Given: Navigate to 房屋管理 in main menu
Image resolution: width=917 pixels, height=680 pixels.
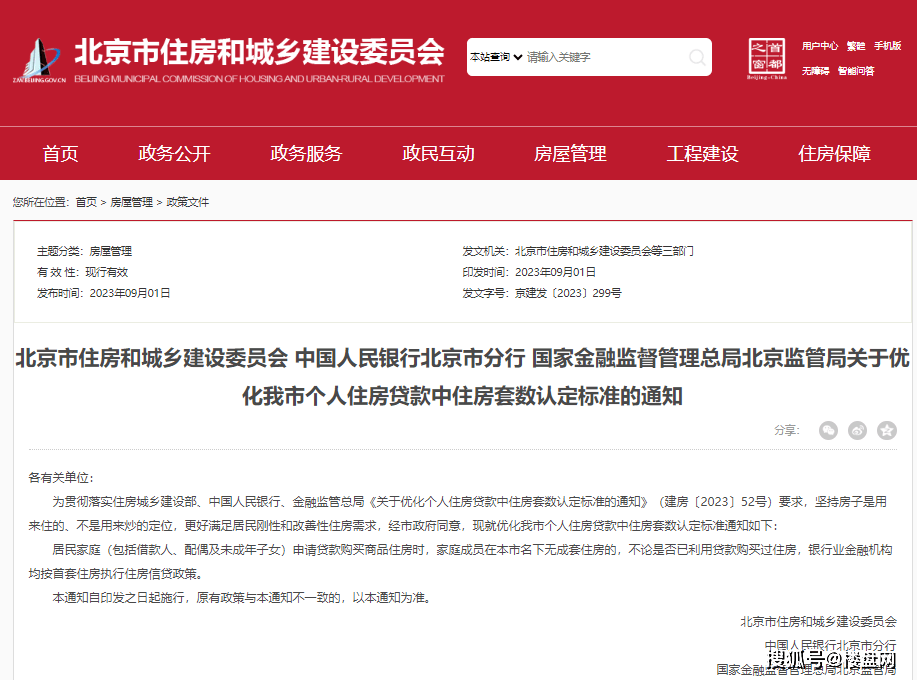Looking at the screenshot, I should tap(570, 153).
